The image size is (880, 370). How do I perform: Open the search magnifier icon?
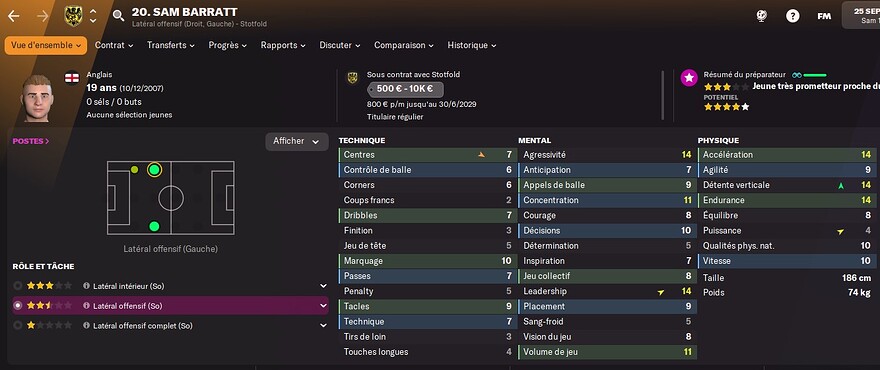point(118,16)
